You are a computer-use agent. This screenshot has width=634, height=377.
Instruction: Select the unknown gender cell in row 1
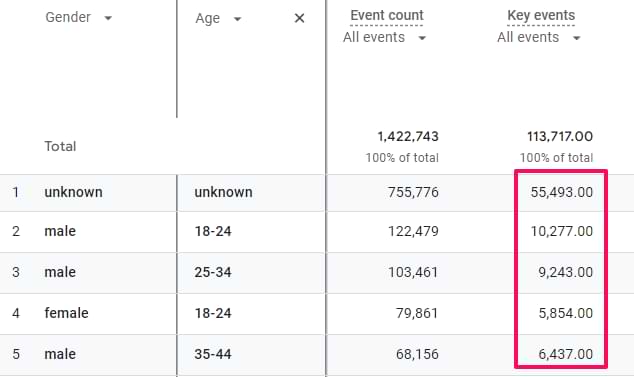click(73, 192)
